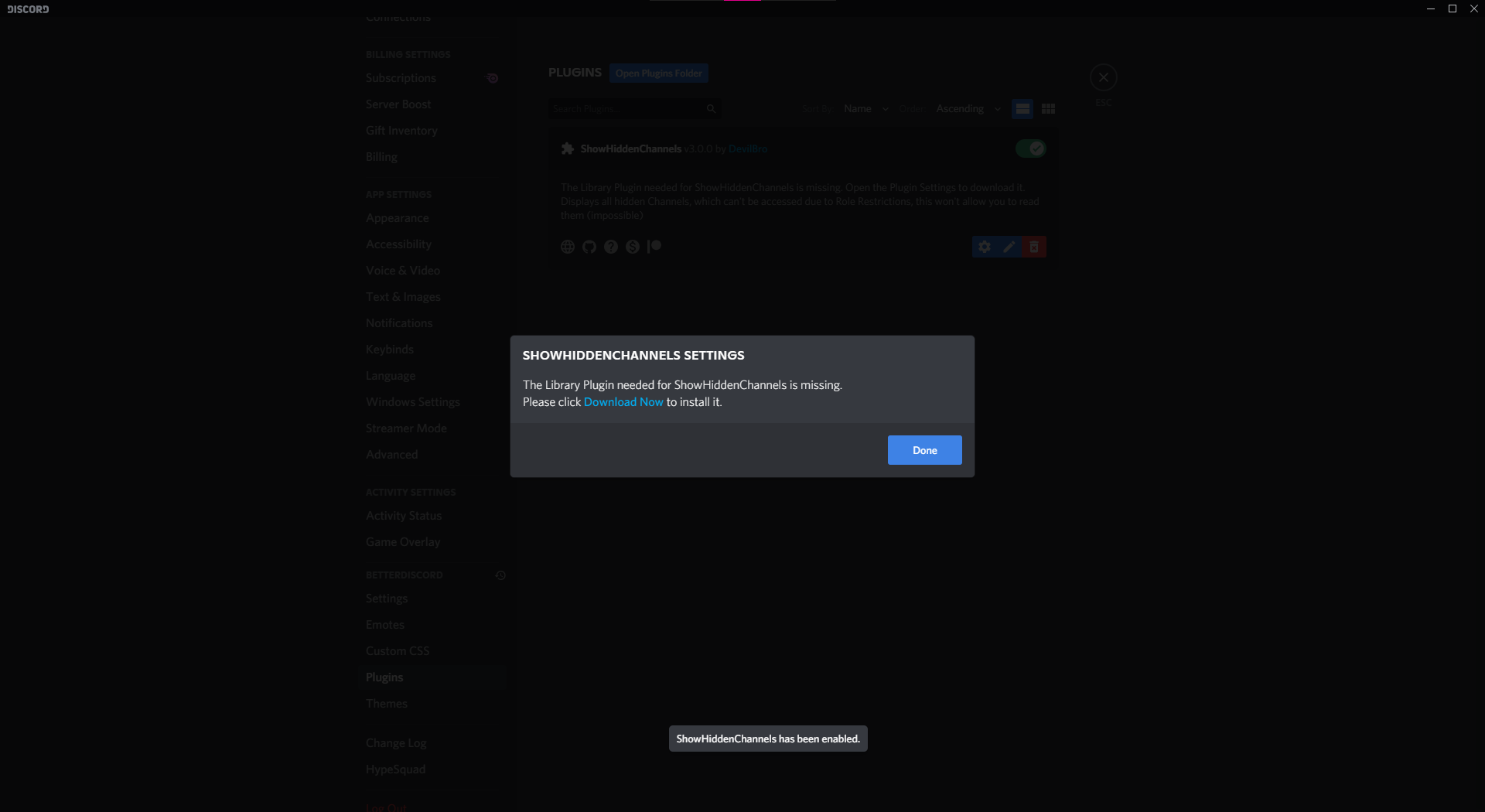
Task: Disable the ShowHiddenChannels plugin toggle
Action: click(1031, 148)
